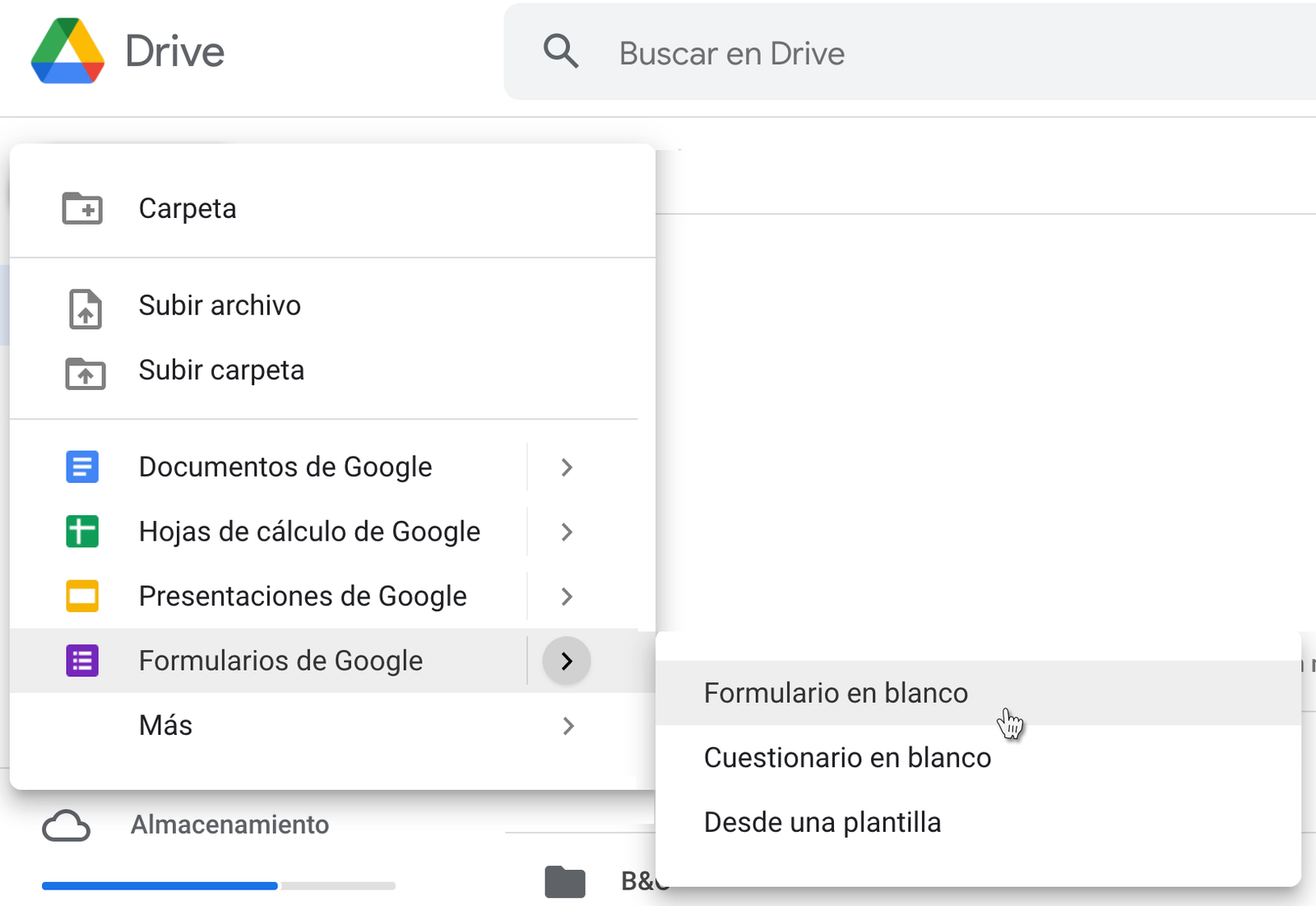Choose Desde una plantilla
Image resolution: width=1316 pixels, height=906 pixels.
coord(822,821)
